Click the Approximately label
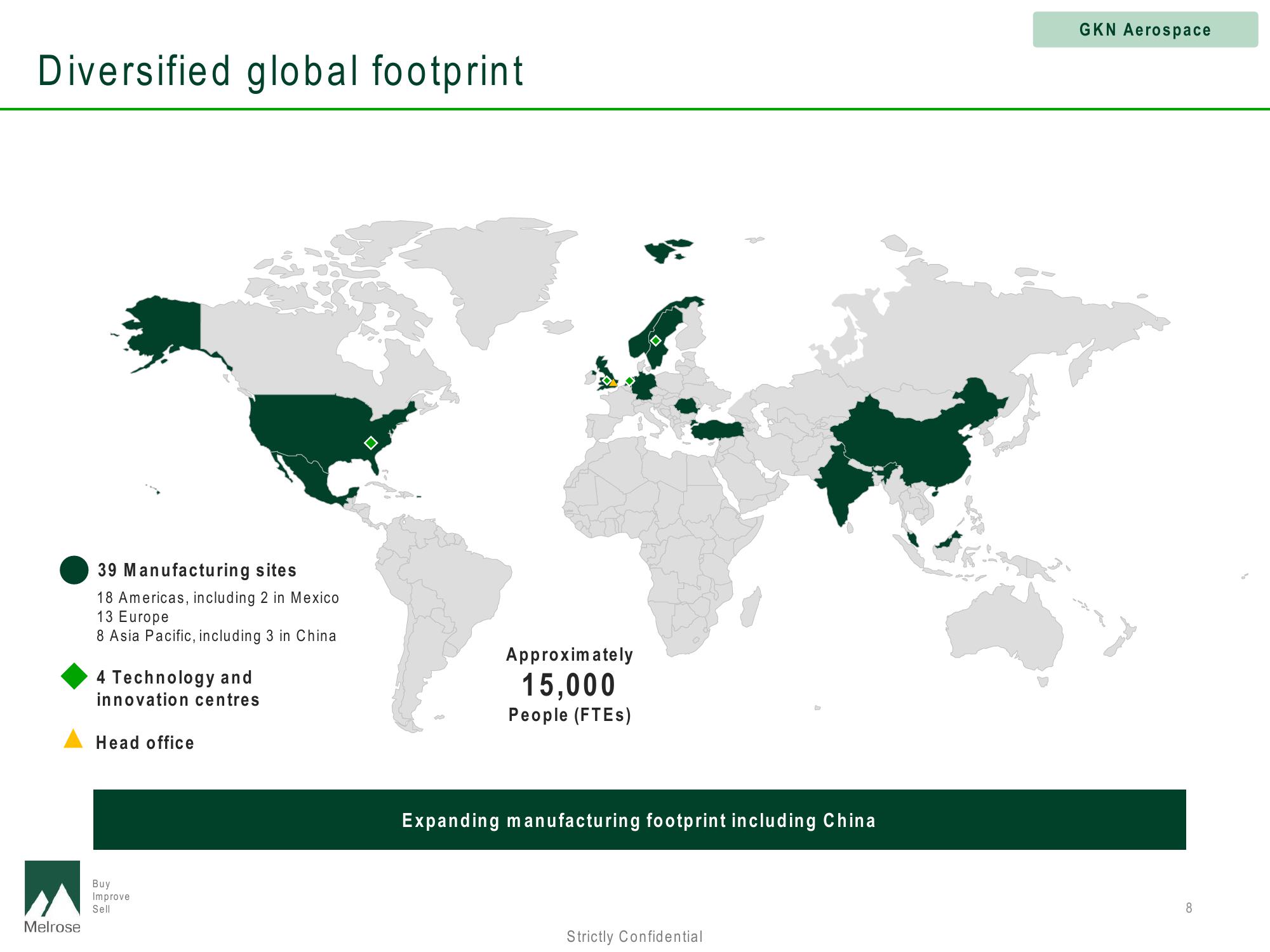Viewport: 1270px width, 952px height. point(570,654)
